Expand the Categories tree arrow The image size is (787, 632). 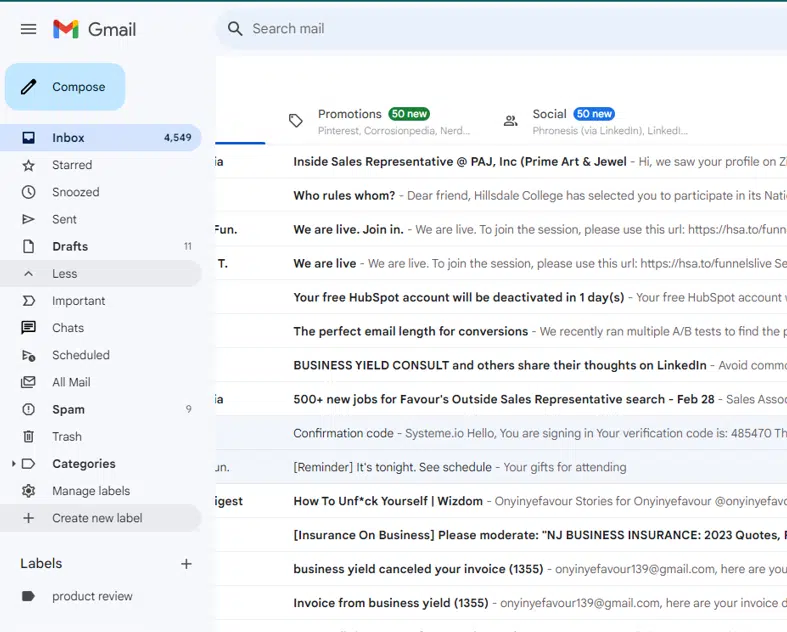tap(13, 464)
